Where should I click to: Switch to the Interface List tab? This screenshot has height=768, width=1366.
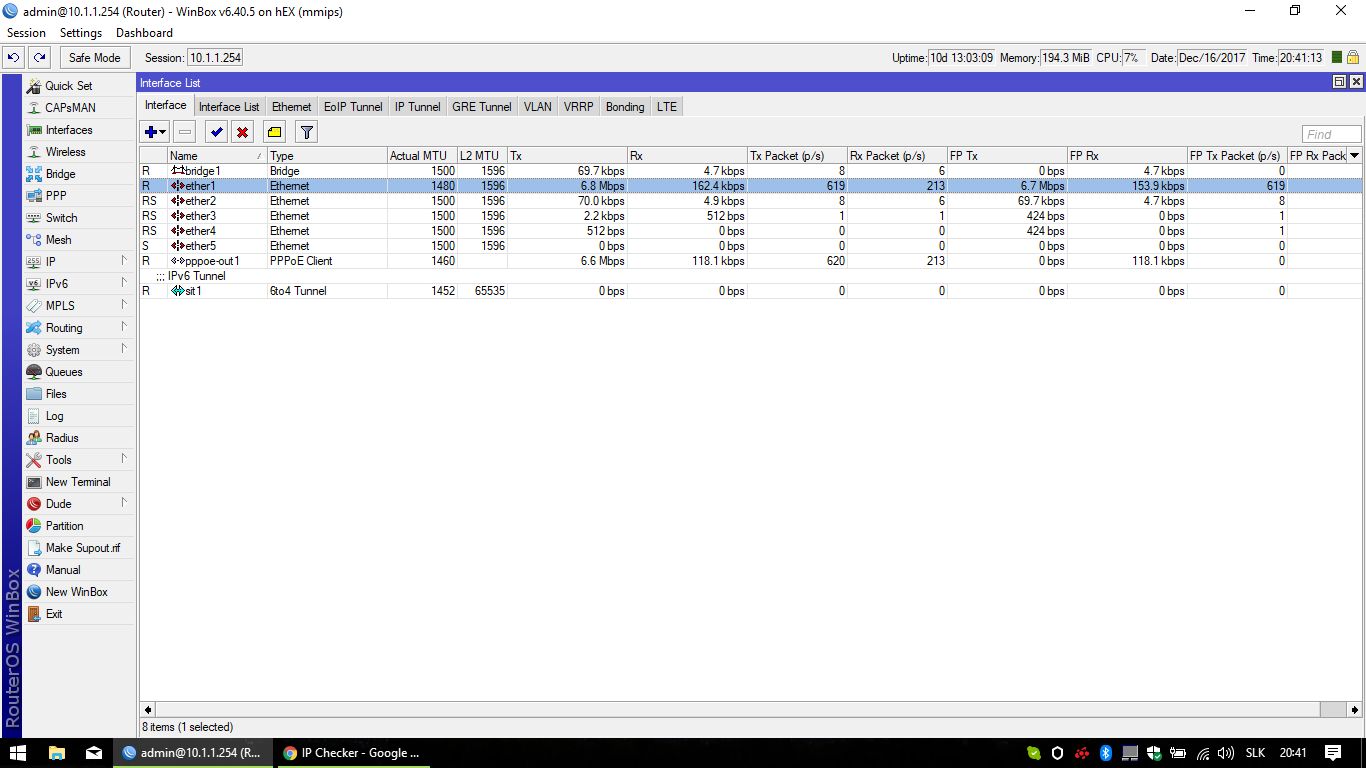[x=229, y=107]
